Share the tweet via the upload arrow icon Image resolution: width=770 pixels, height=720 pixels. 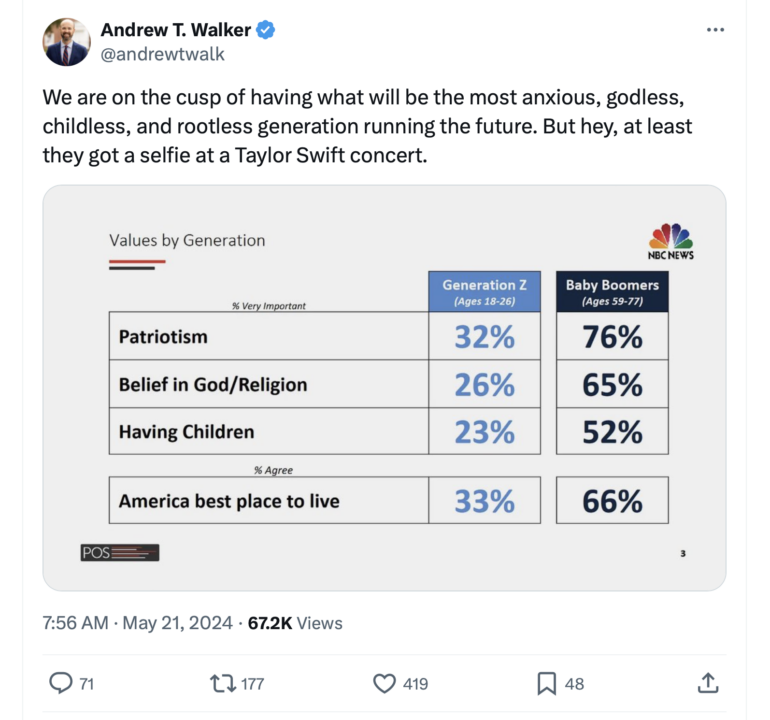[707, 683]
